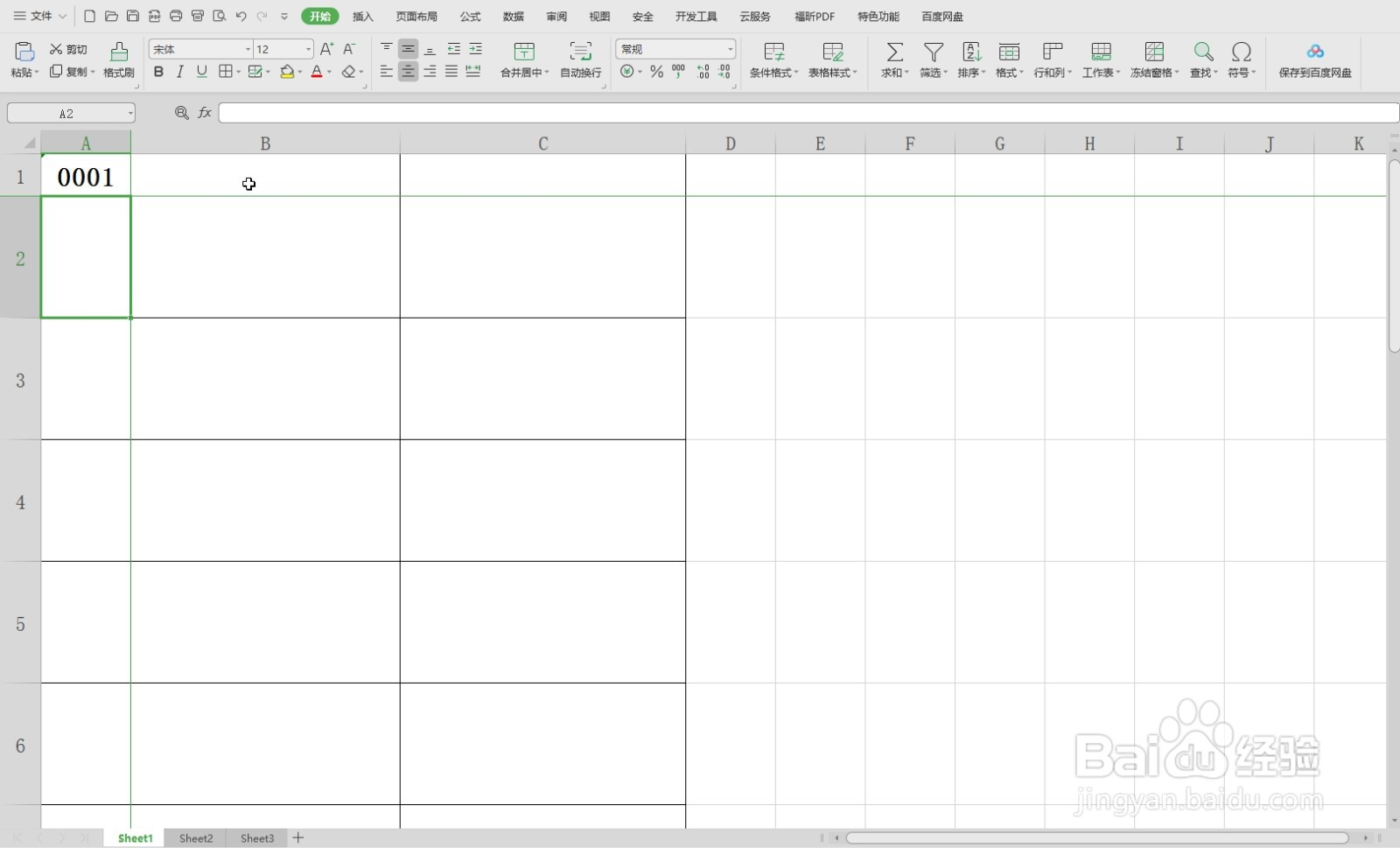Activate the Format Painter (格式刷)
This screenshot has width=1400, height=848.
click(x=119, y=59)
